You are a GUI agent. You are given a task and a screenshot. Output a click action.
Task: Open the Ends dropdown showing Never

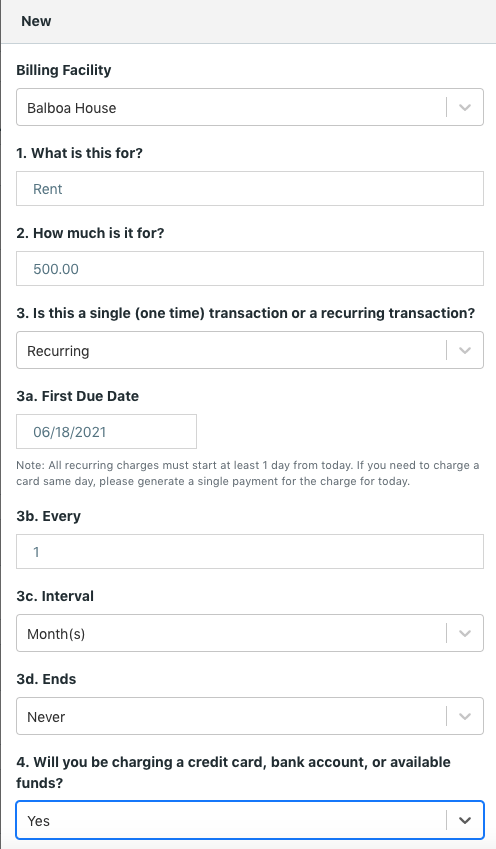pos(250,716)
